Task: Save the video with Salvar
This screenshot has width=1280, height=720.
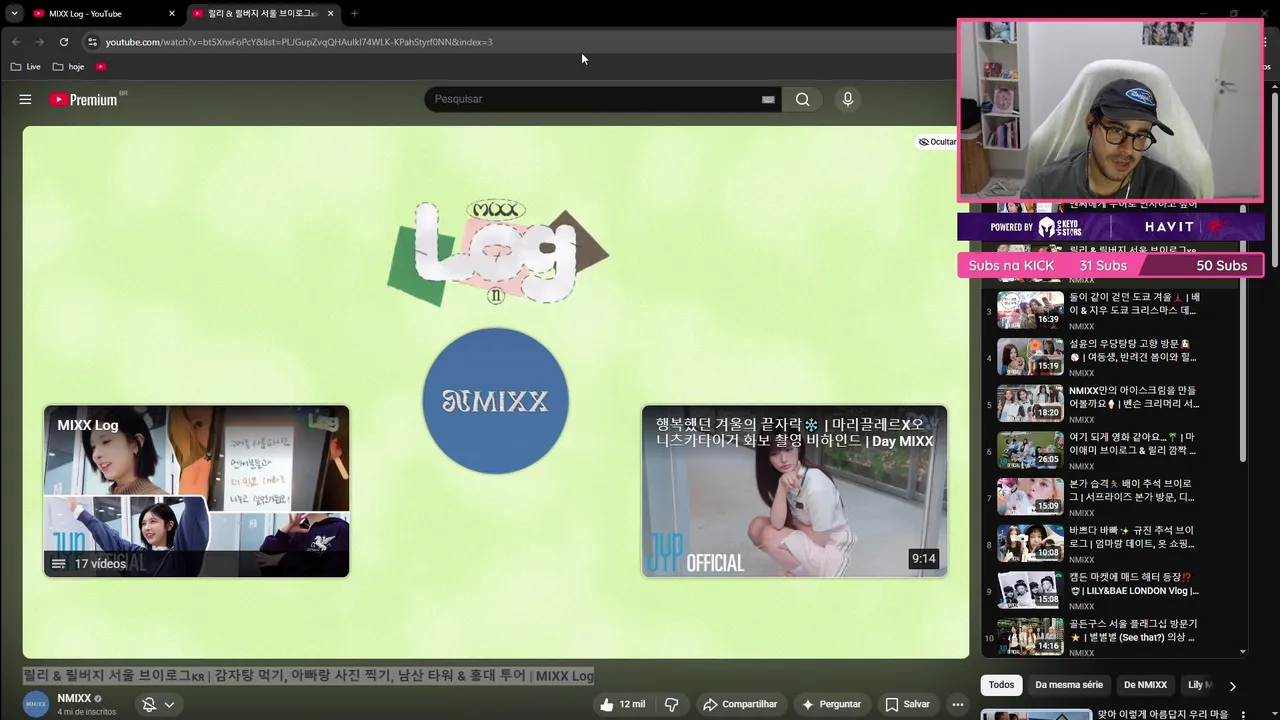Action: point(908,704)
